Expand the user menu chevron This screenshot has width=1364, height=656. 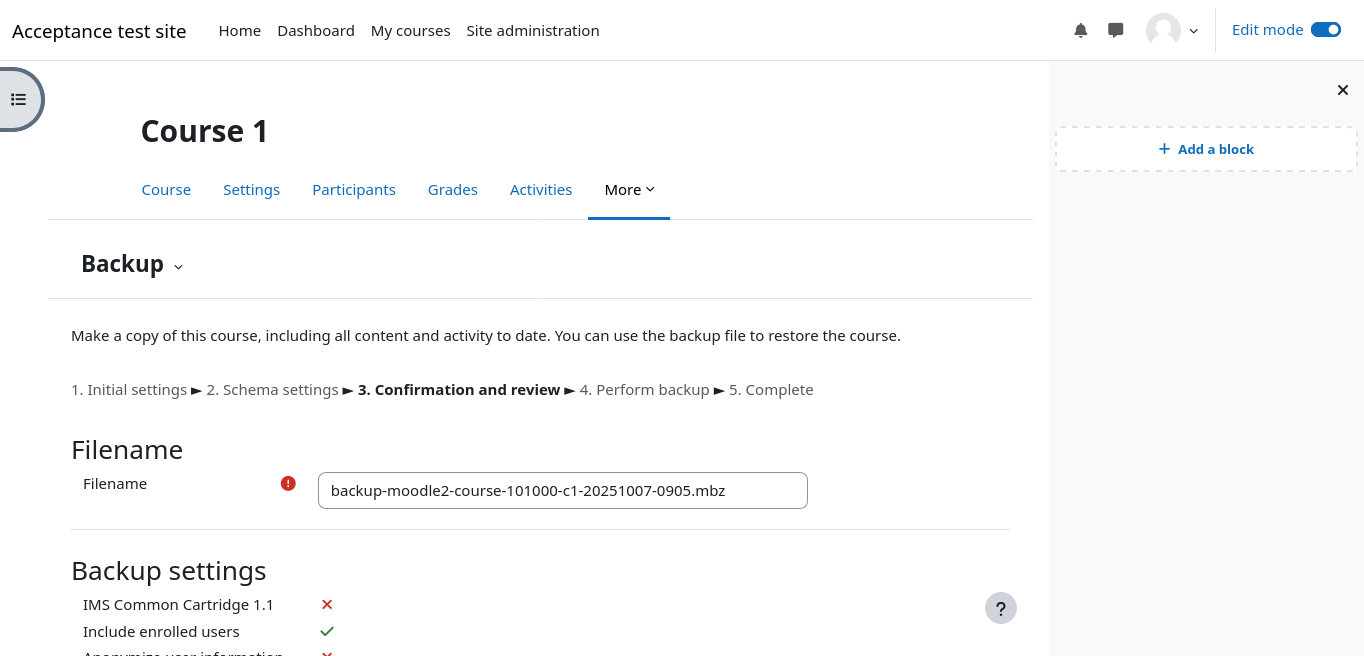click(1193, 31)
